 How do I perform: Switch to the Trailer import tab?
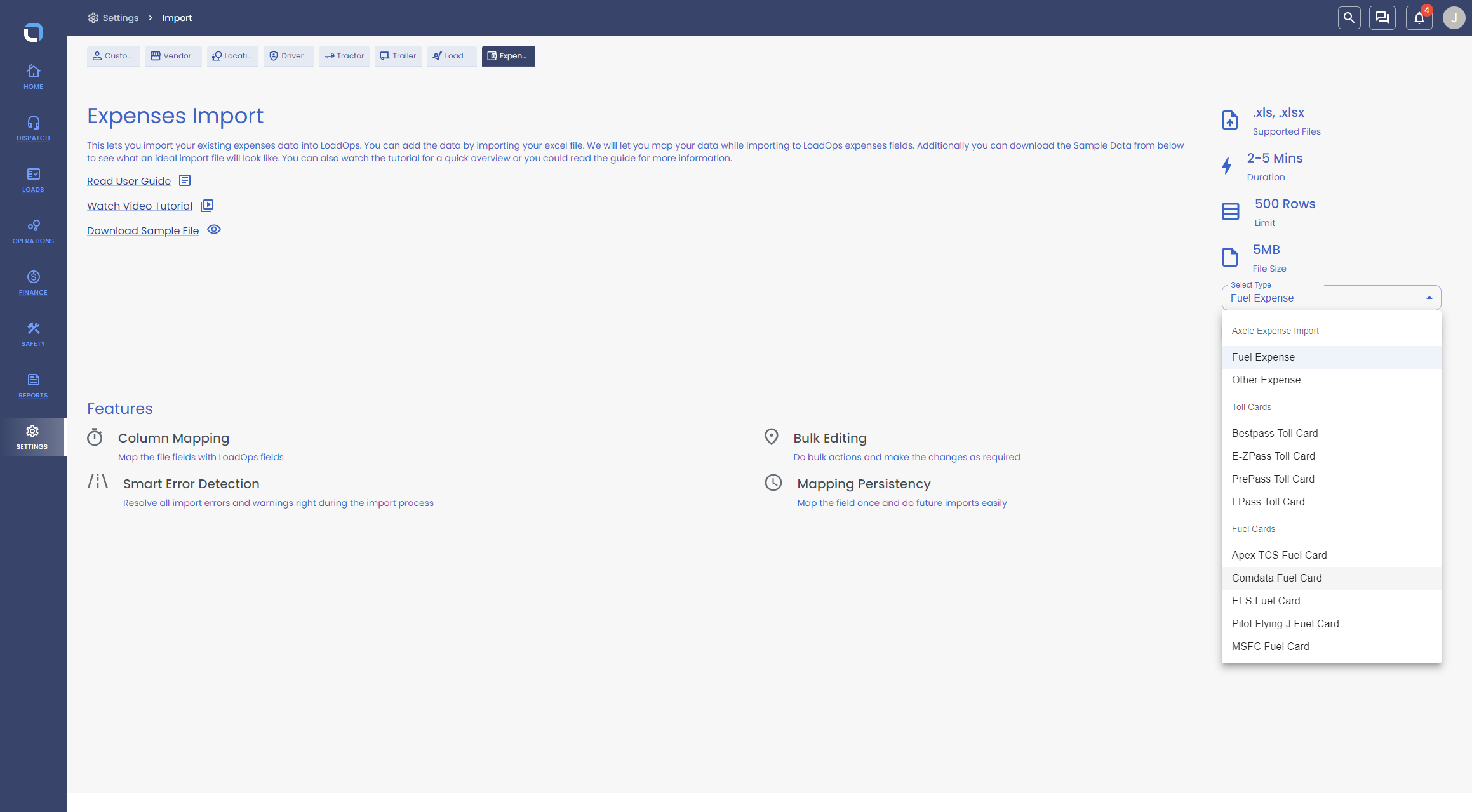(x=398, y=56)
